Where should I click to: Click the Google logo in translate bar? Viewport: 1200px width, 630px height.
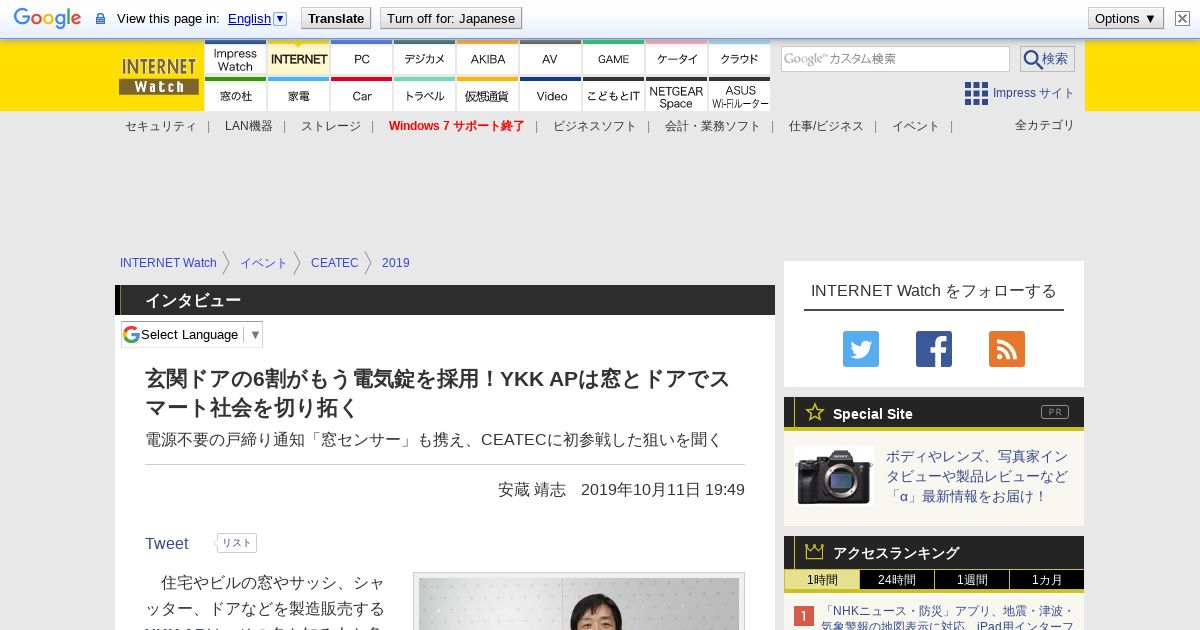pos(47,18)
